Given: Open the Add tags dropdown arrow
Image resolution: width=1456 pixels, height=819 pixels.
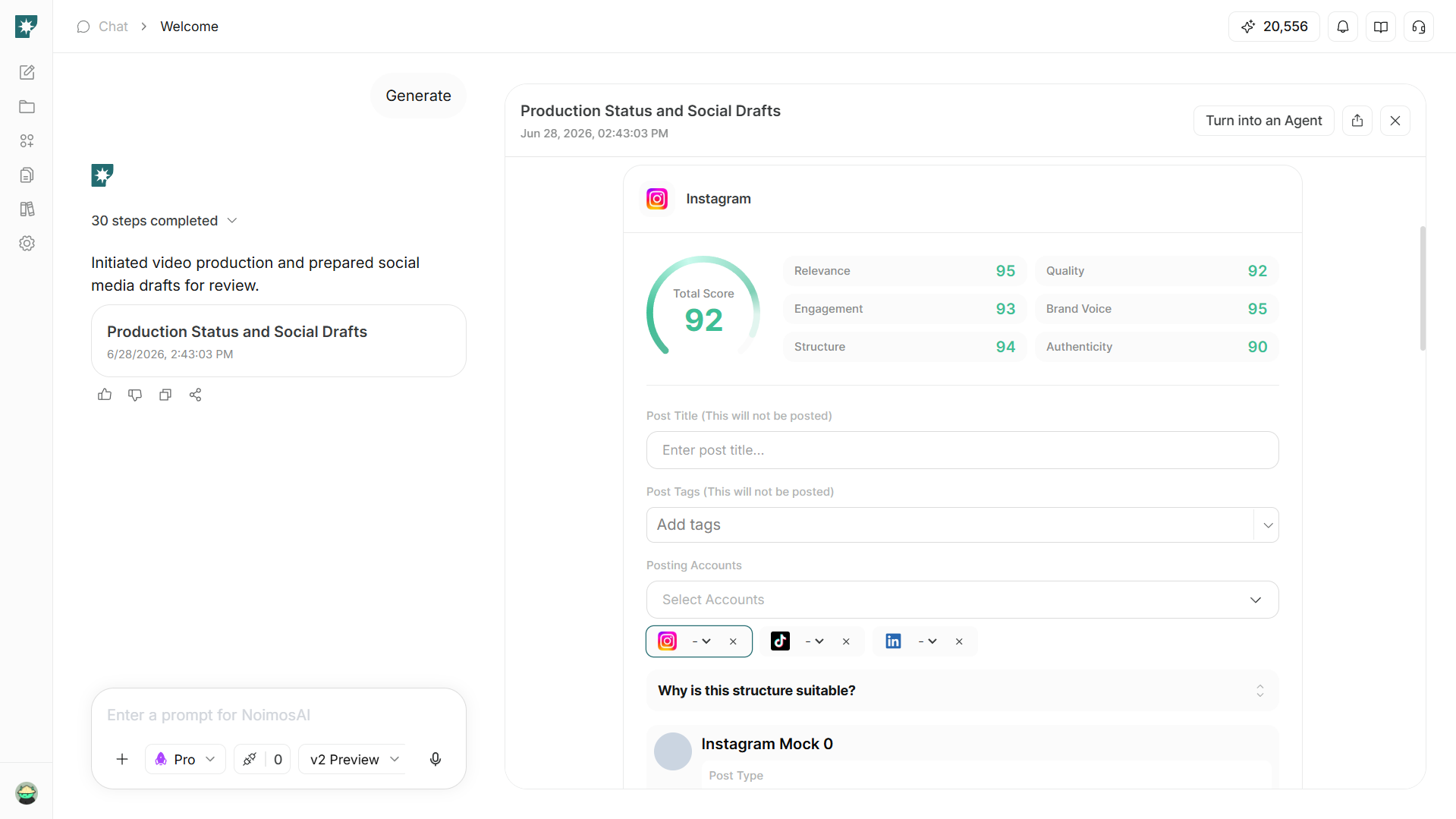Looking at the screenshot, I should (x=1267, y=525).
